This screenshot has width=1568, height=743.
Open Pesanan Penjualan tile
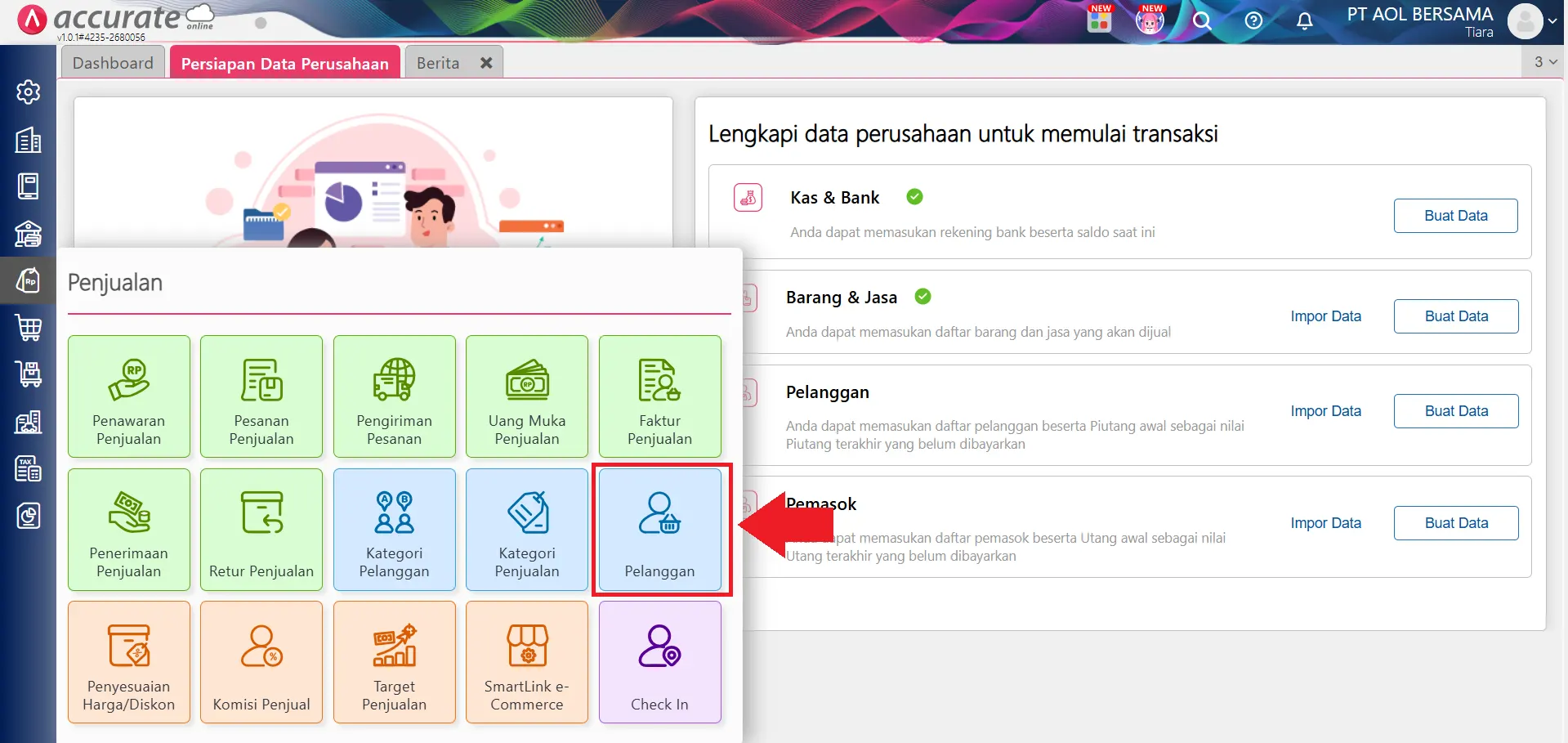[261, 396]
